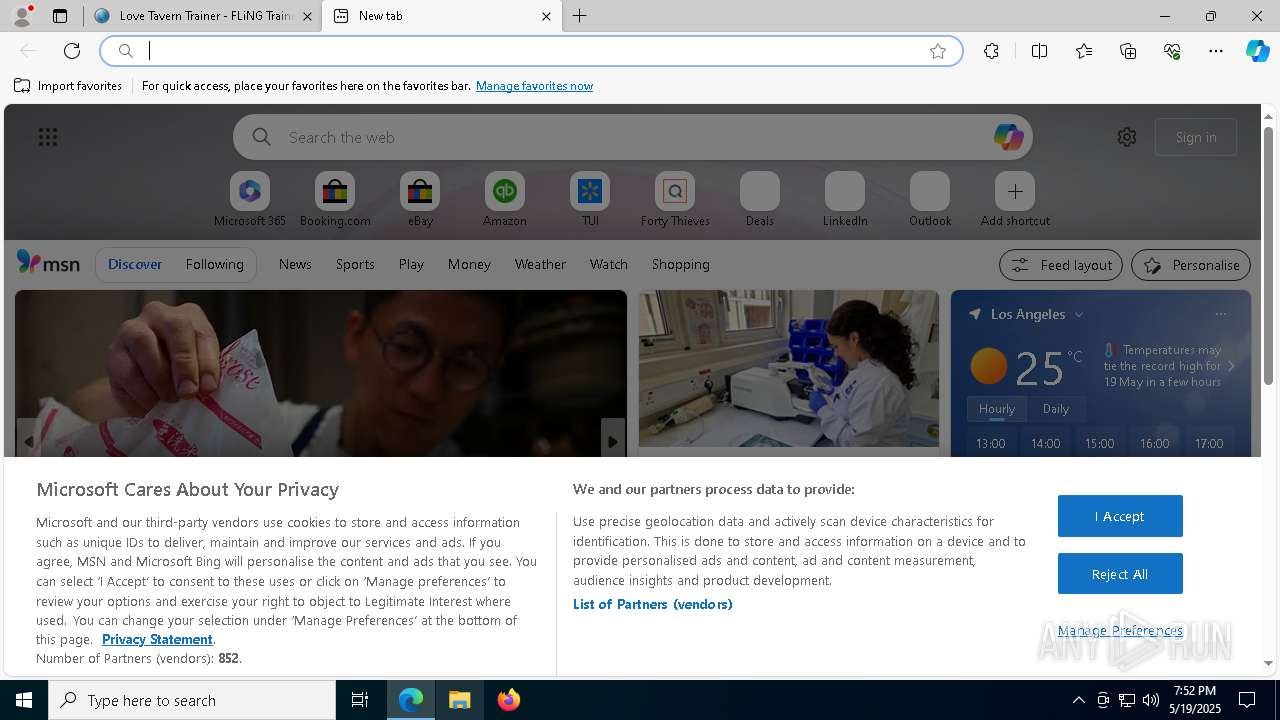Show hidden system tray icons chevron
Viewport: 1280px width, 720px height.
(1078, 700)
